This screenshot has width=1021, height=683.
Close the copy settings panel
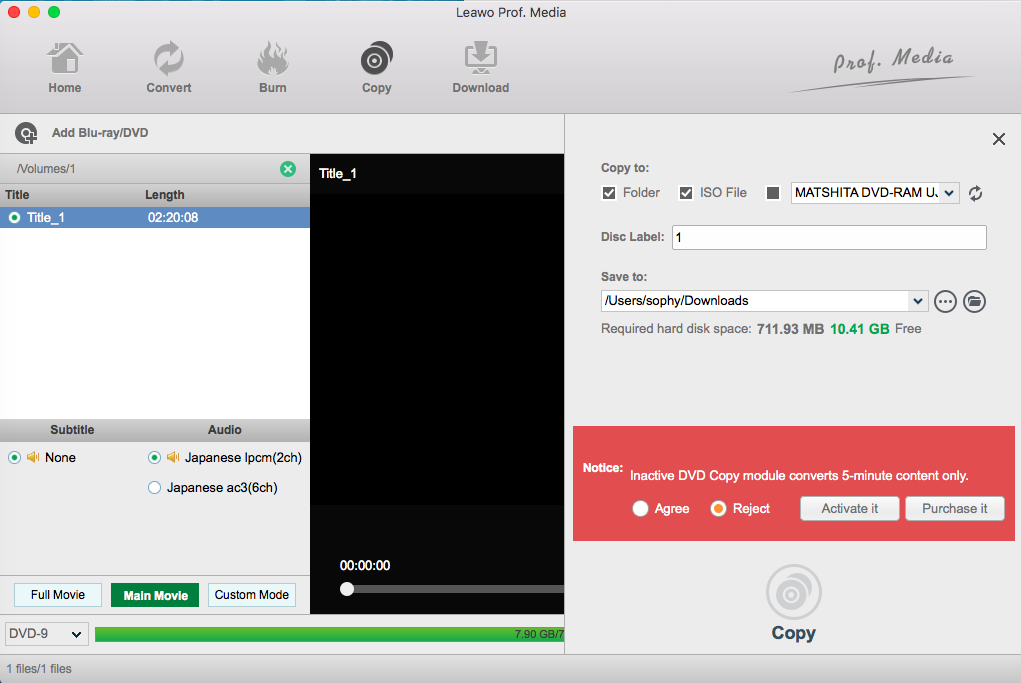click(998, 139)
